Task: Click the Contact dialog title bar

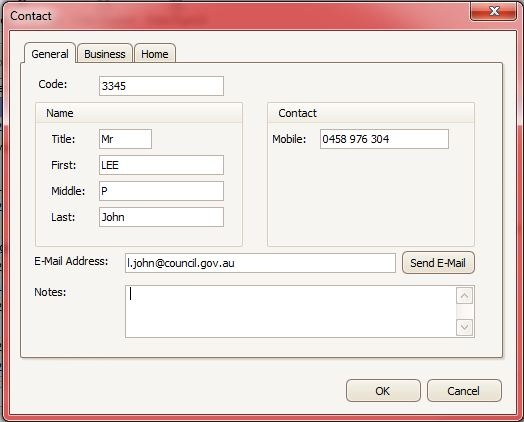Action: pos(234,16)
